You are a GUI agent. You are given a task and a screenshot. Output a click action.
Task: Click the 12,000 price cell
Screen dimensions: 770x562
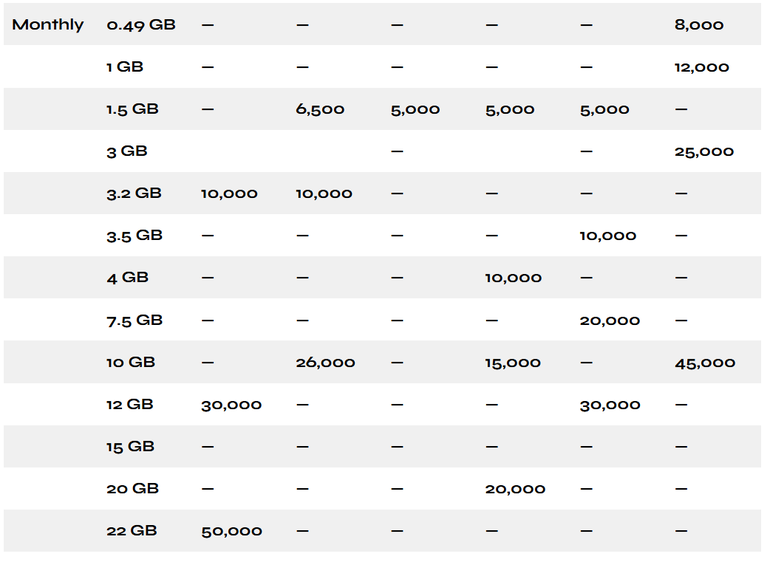702,67
